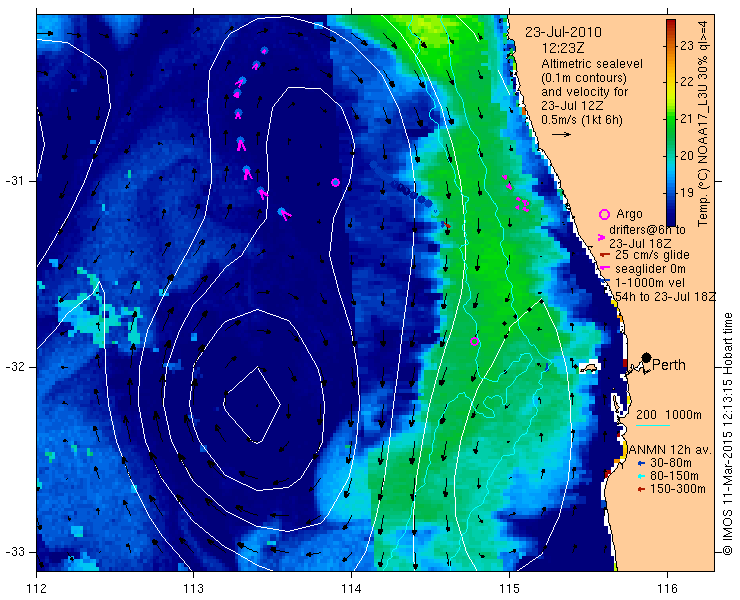Click the Argo float marker near 114.8E 31.9S

coord(475,341)
